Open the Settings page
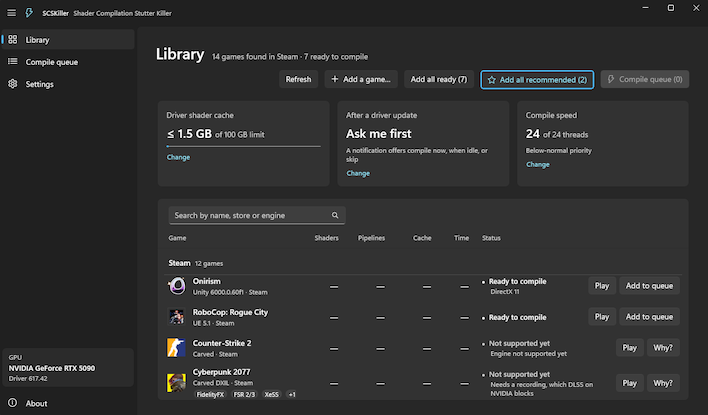This screenshot has width=708, height=415. pyautogui.click(x=68, y=84)
